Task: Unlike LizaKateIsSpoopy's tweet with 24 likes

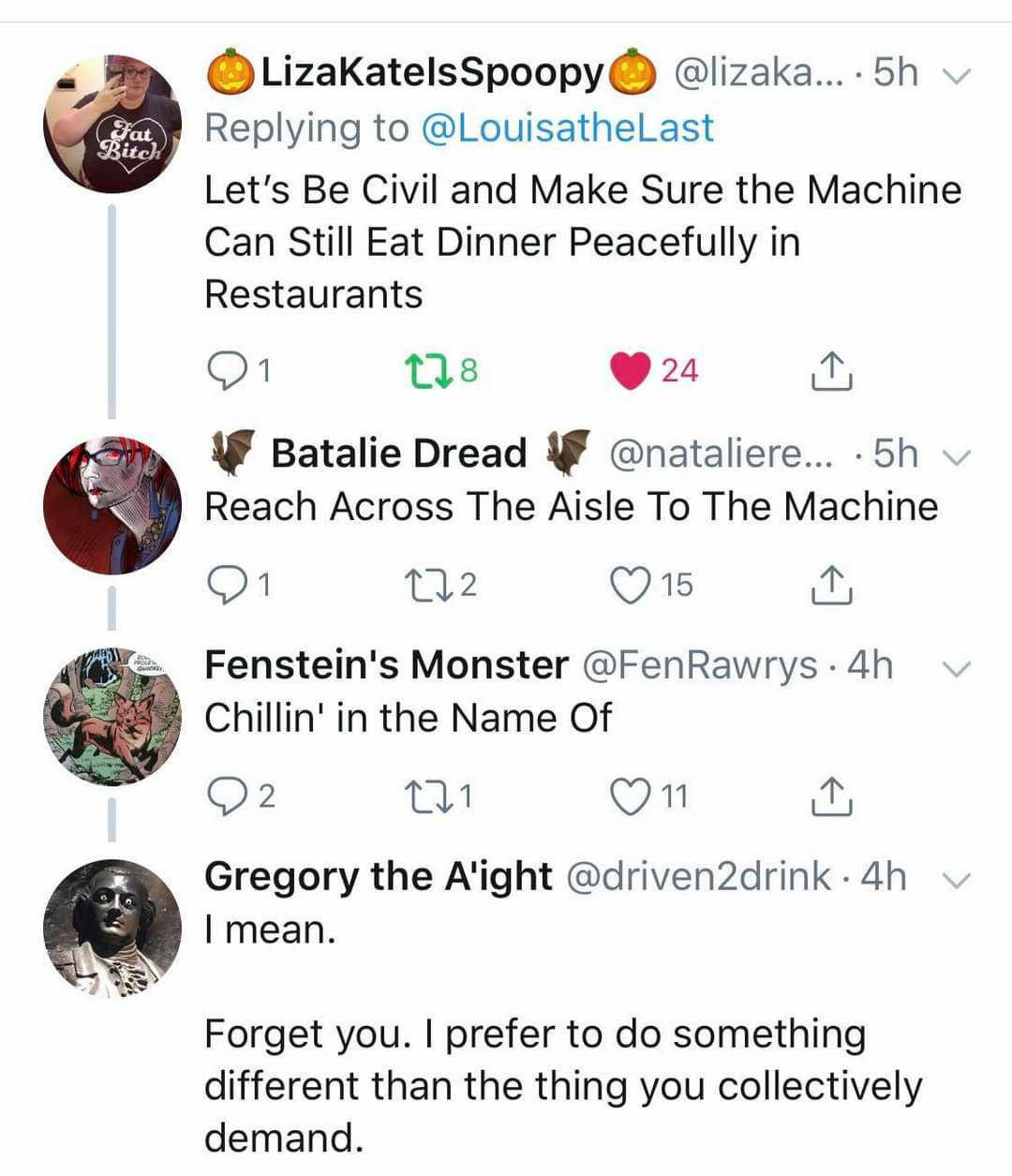Action: 631,371
